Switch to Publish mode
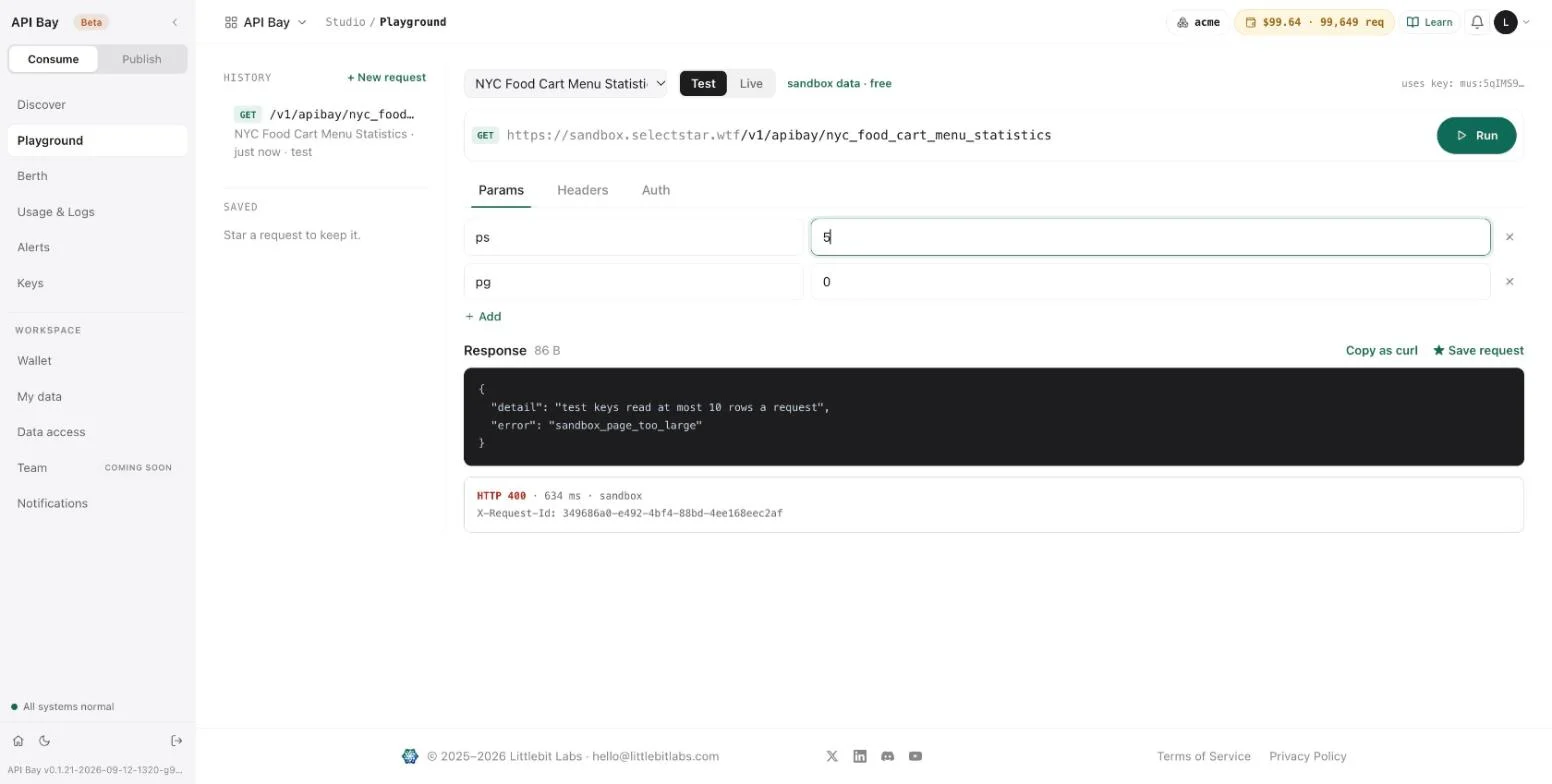This screenshot has width=1552, height=784. point(142,59)
